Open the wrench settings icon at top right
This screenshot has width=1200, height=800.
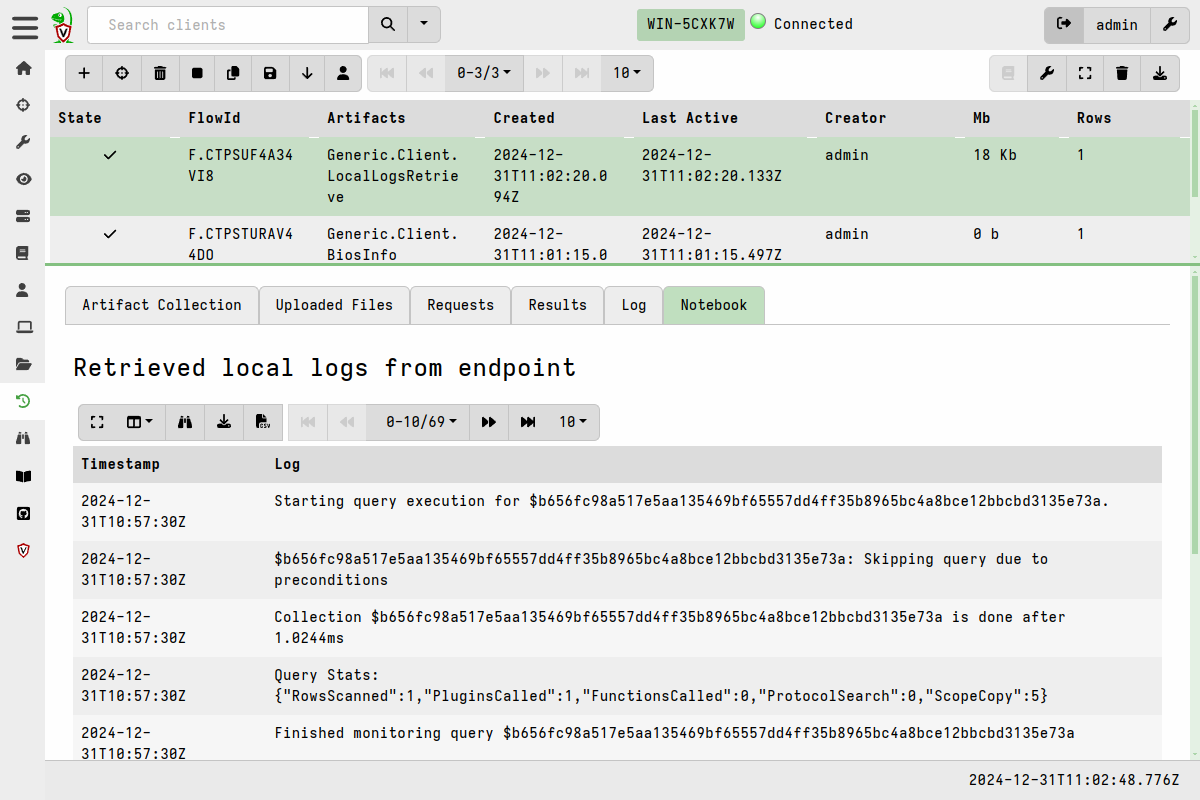tap(1170, 24)
